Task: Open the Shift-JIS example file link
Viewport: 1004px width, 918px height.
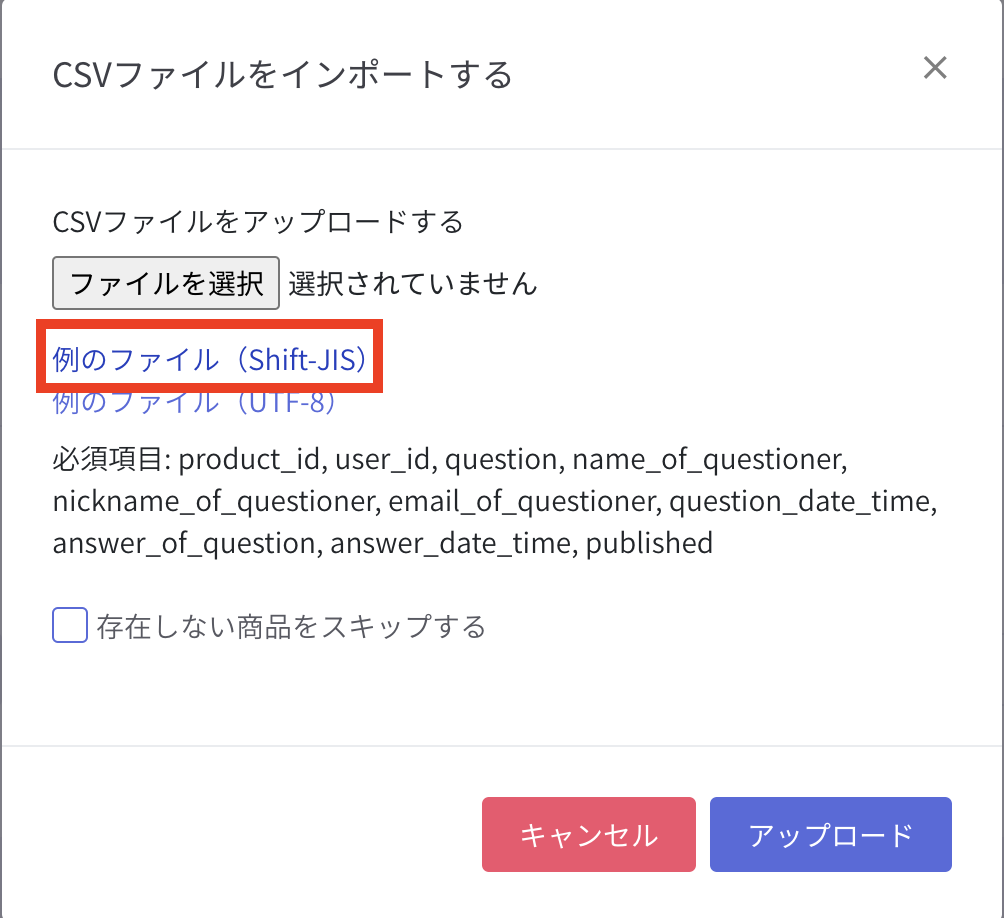Action: [210, 360]
